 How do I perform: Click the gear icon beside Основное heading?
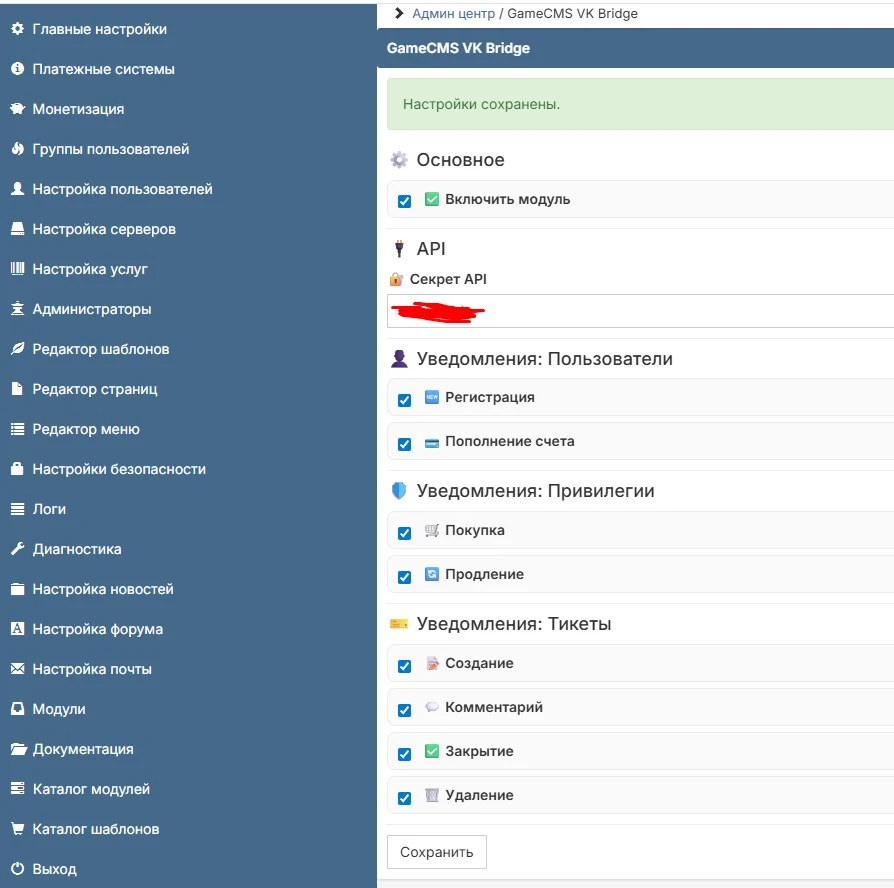(399, 160)
